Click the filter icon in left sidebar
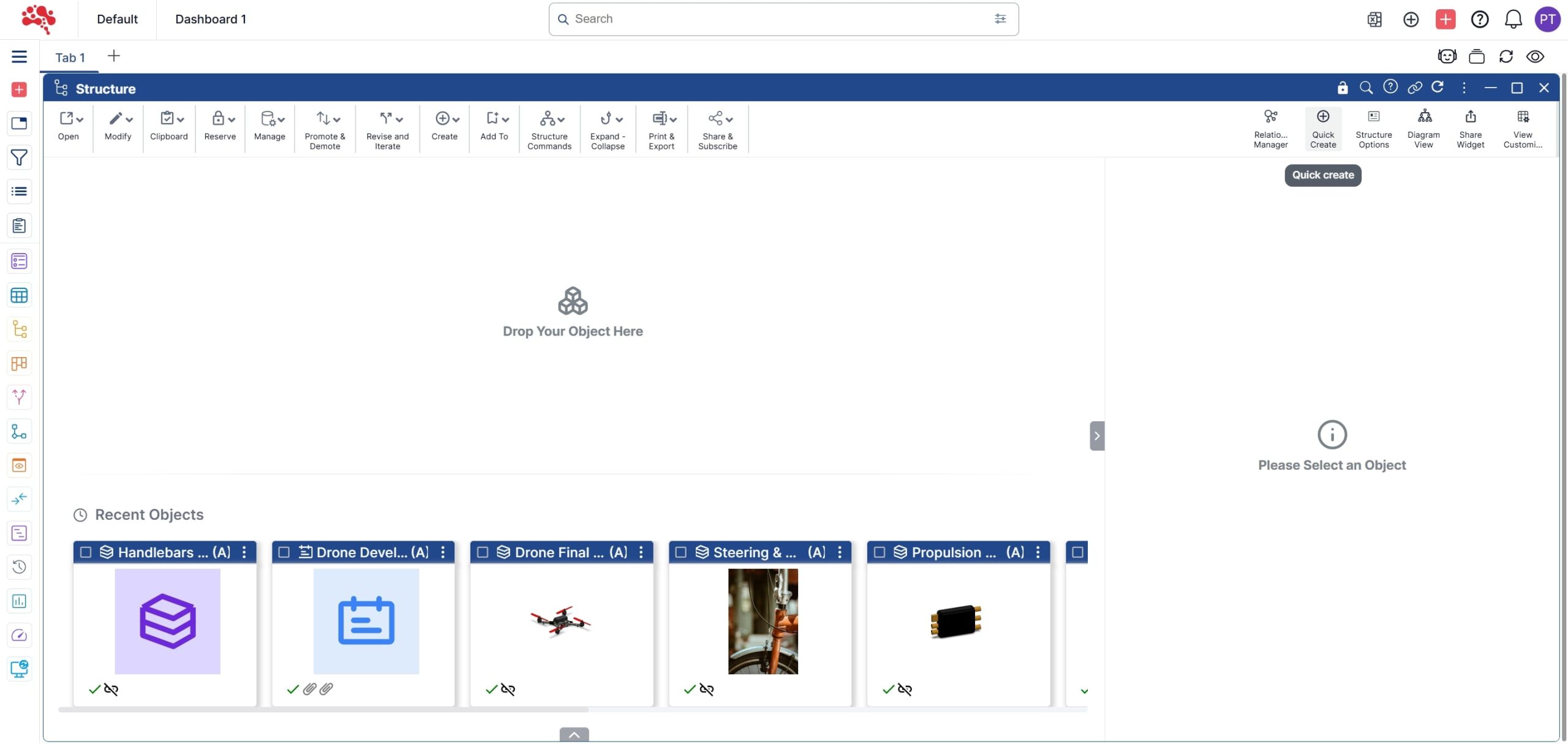The image size is (1568, 744). click(x=19, y=157)
